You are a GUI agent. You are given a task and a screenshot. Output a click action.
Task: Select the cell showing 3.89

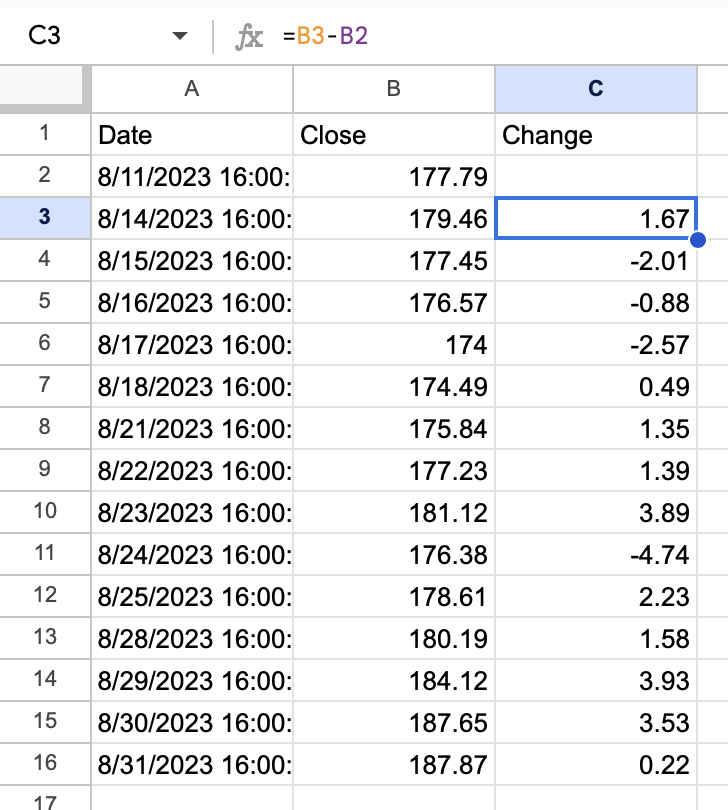[596, 512]
